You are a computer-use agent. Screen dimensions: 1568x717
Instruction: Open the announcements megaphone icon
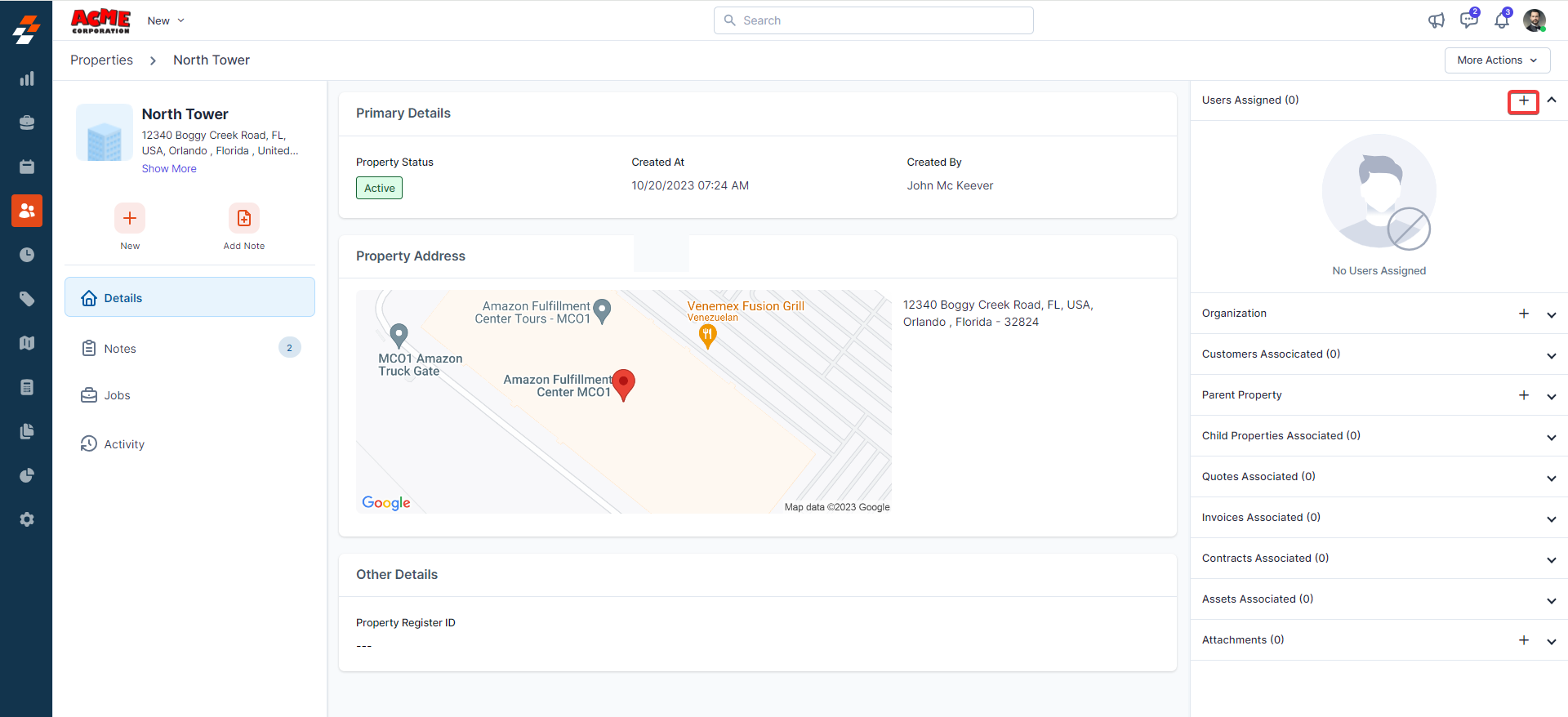[1436, 20]
